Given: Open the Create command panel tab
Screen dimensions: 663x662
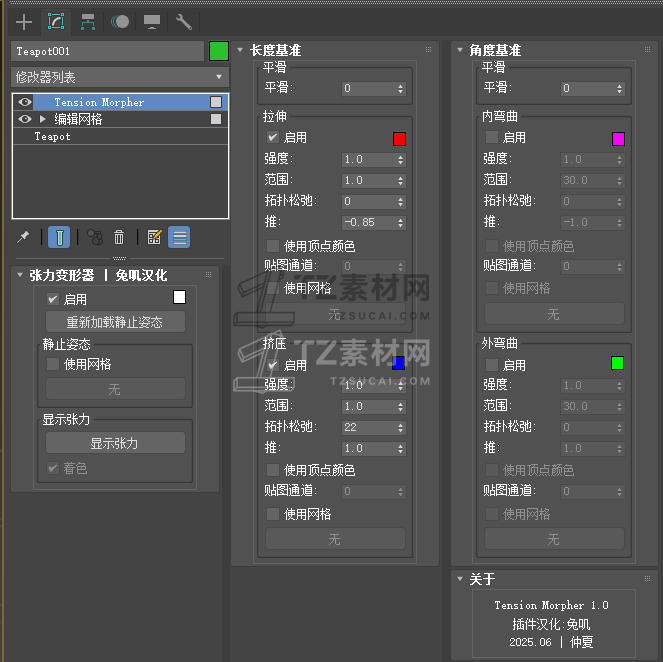Looking at the screenshot, I should pos(24,22).
